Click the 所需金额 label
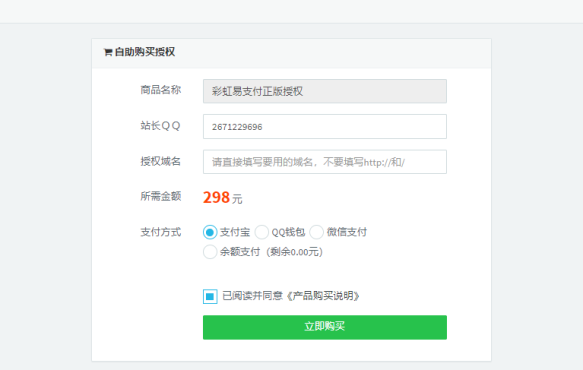This screenshot has height=370, width=583. 161,196
